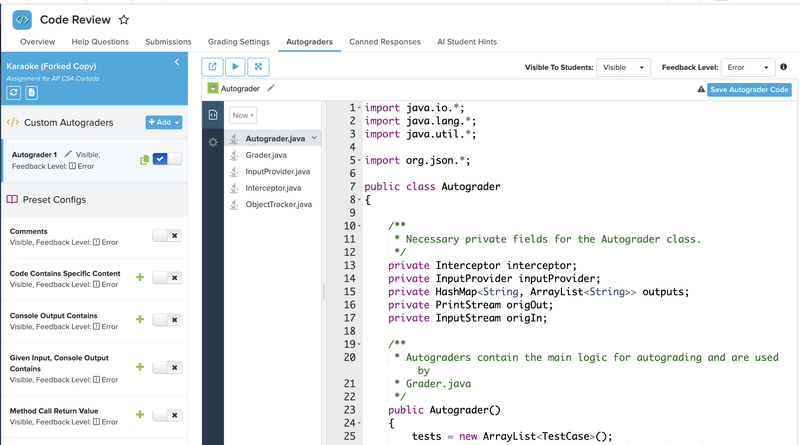
Task: Click Save Autograder Code button
Action: point(749,90)
